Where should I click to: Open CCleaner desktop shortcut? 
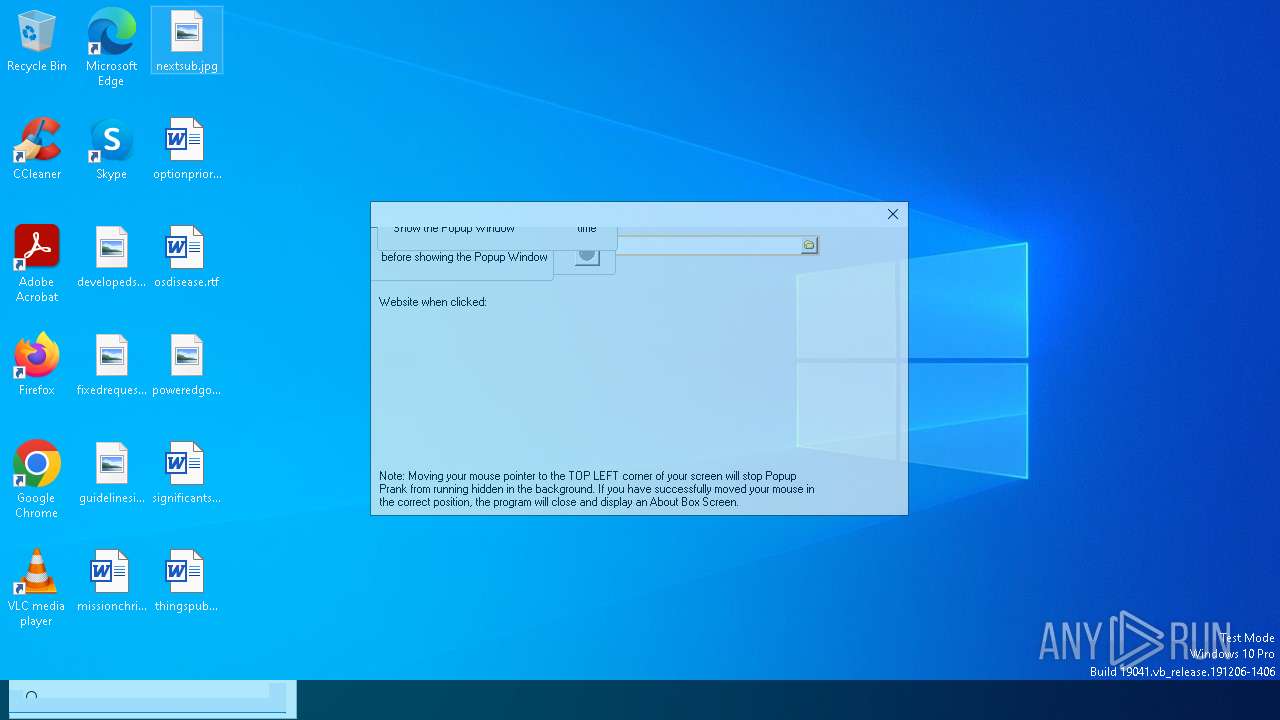coord(37,149)
